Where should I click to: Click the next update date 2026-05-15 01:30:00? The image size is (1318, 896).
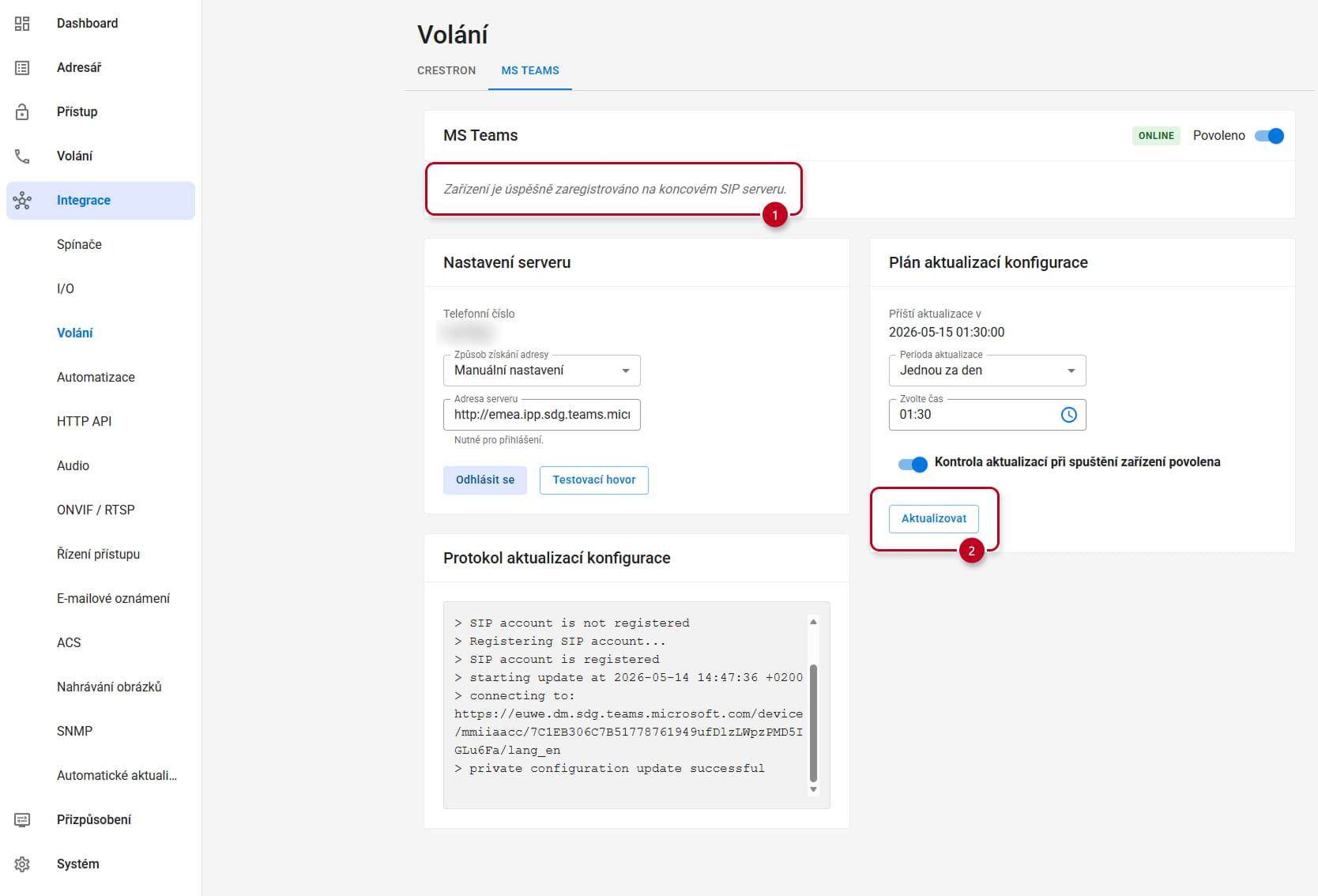click(947, 333)
